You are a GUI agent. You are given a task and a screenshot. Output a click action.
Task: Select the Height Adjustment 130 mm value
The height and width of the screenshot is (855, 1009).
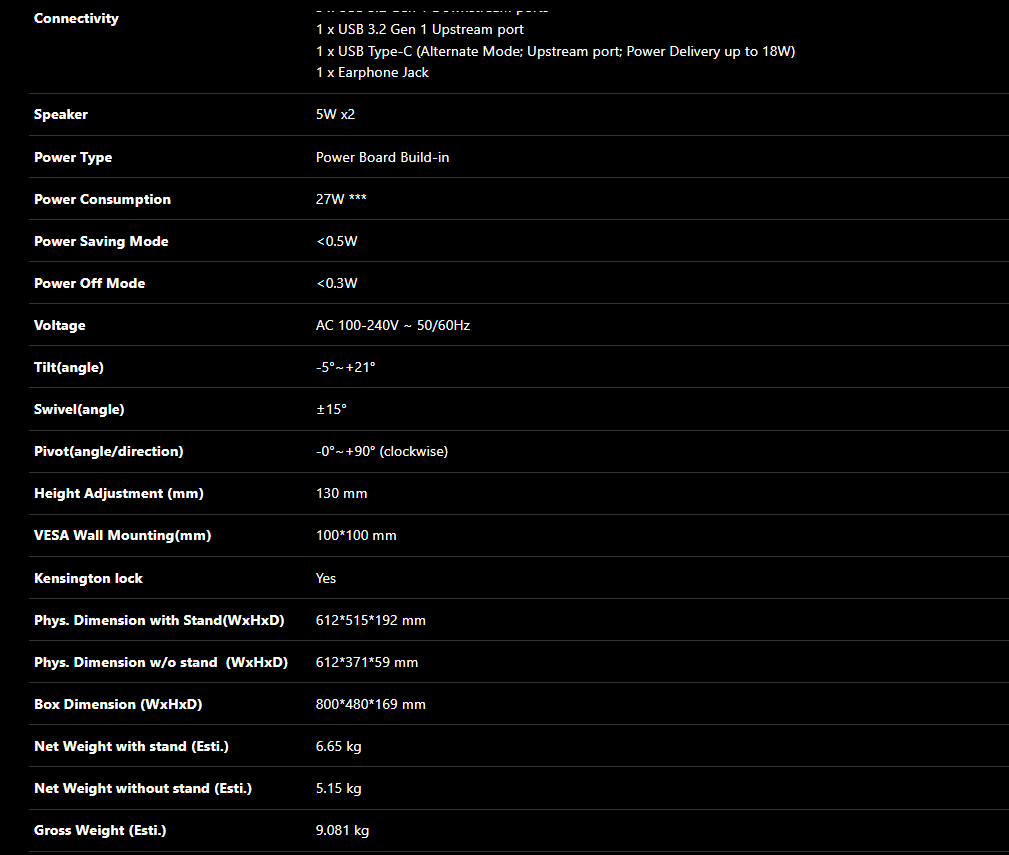341,493
